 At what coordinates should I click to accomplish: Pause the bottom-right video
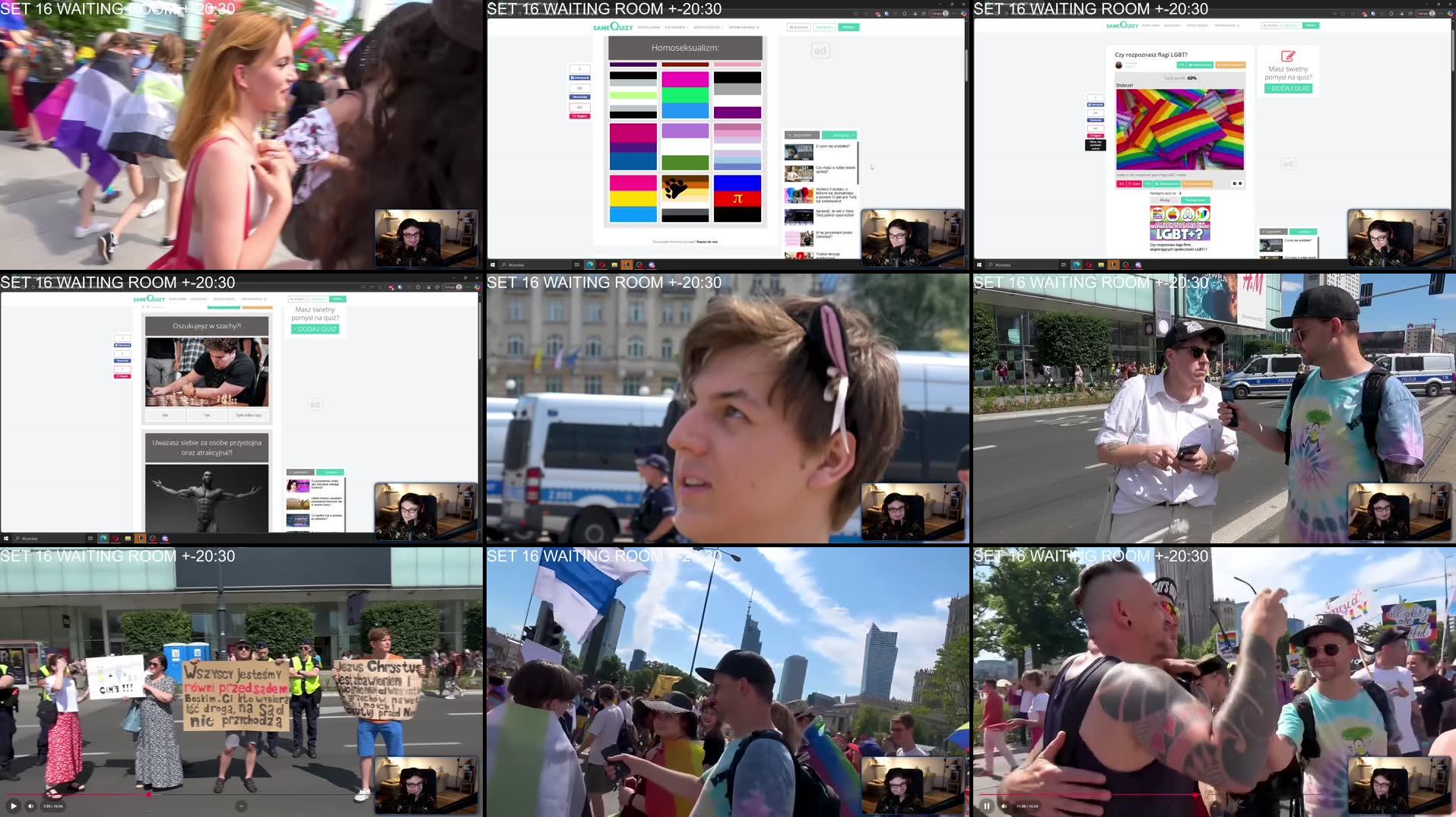click(x=986, y=806)
